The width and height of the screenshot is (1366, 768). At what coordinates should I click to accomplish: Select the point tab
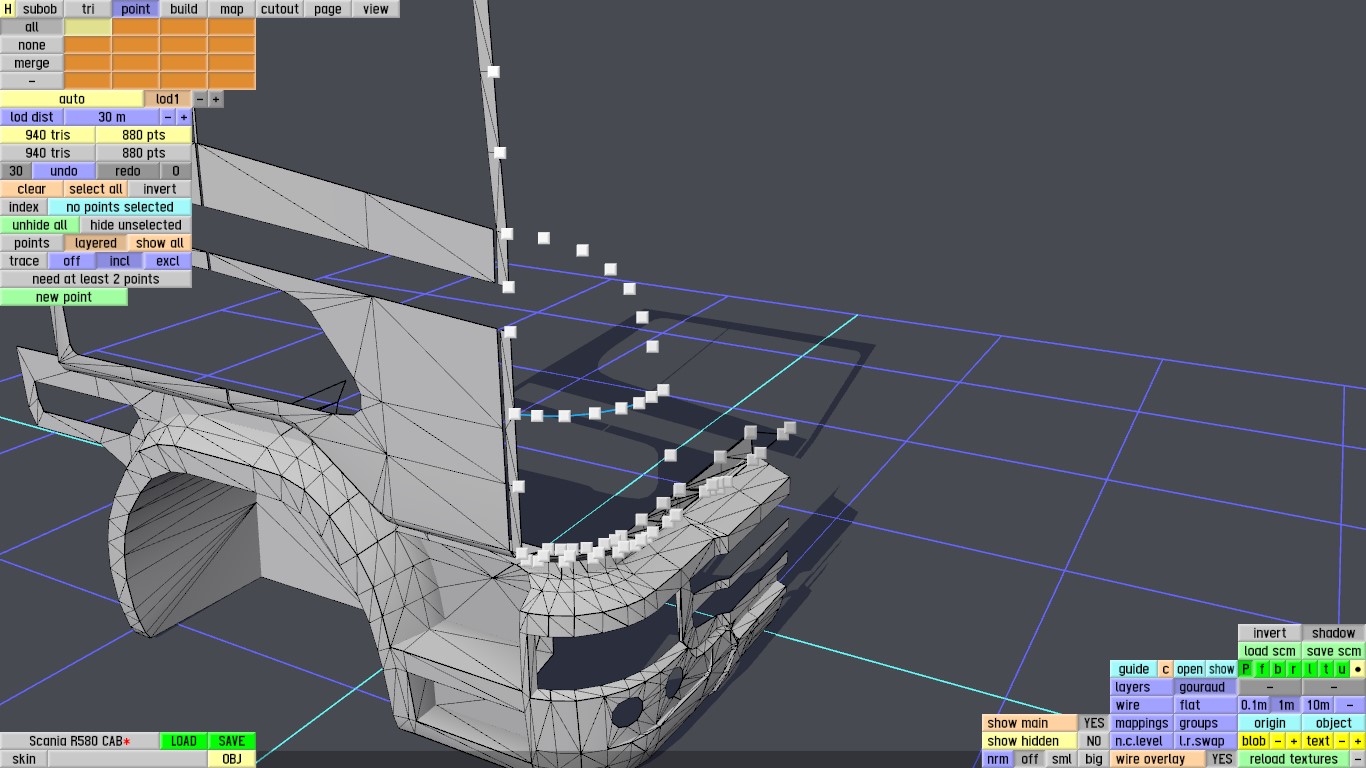pyautogui.click(x=136, y=9)
